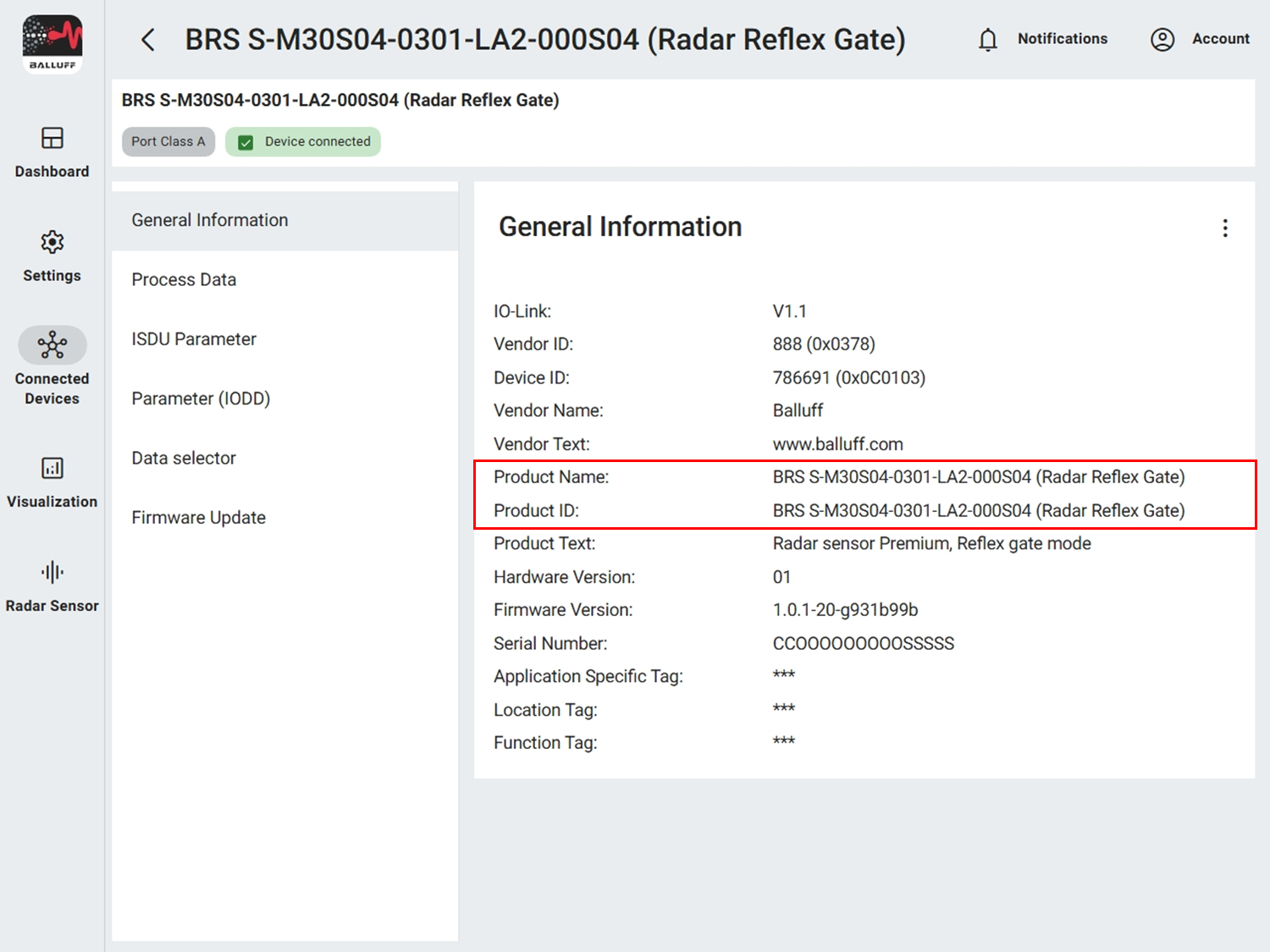Go back using the left chevron arrow
Screen dimensions: 1270x952
(148, 40)
